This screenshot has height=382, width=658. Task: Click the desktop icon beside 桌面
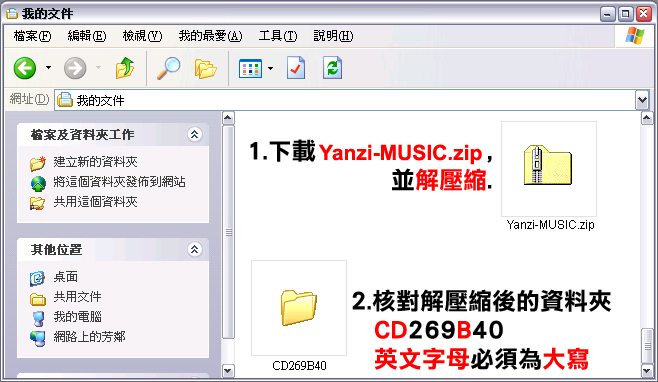[x=37, y=278]
